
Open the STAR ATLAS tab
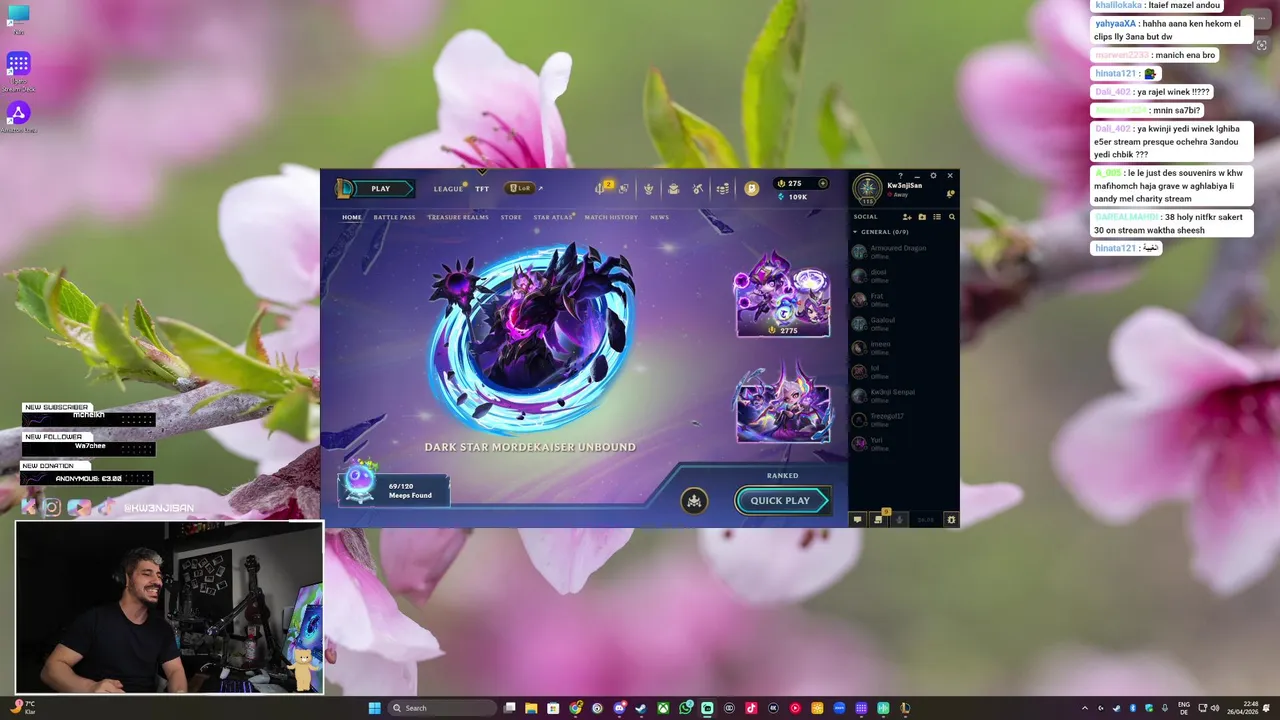pos(553,217)
